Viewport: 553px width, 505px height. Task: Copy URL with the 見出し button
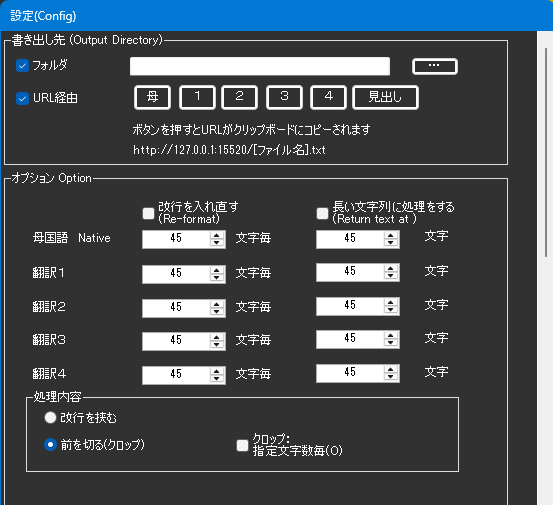pos(385,97)
